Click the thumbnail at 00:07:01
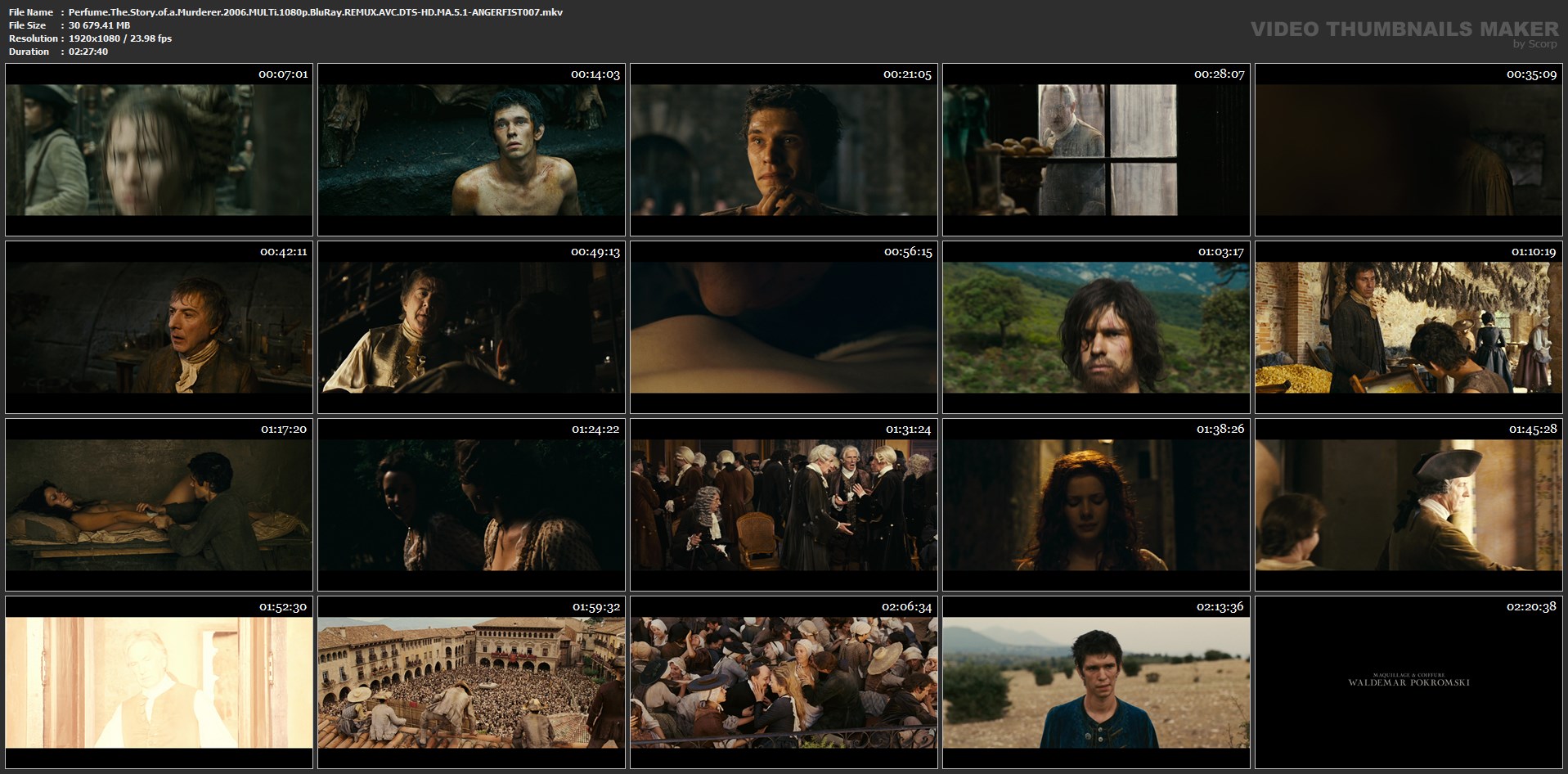The height and width of the screenshot is (774, 1568). point(159,150)
